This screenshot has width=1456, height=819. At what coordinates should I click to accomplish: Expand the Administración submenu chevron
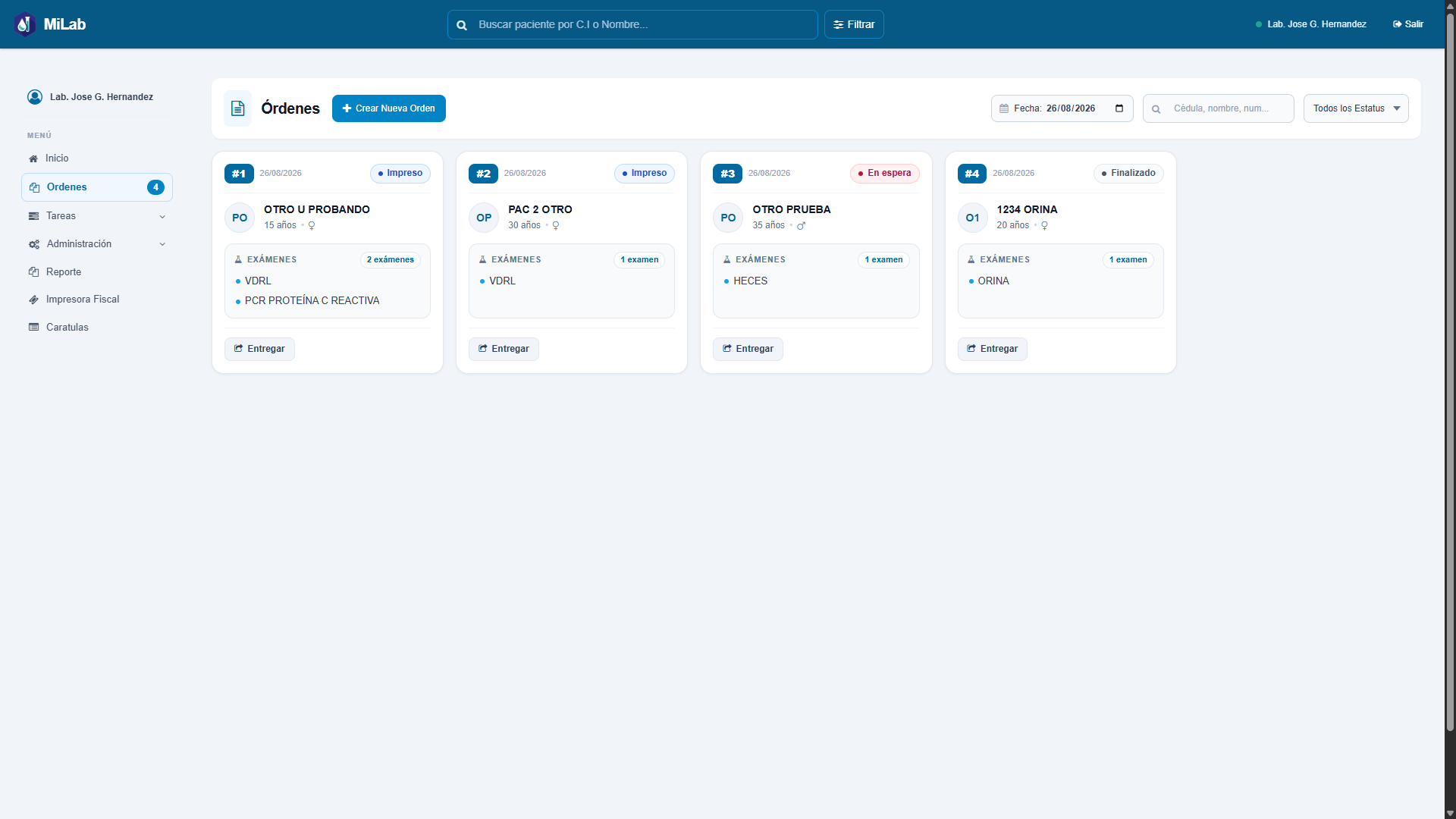click(x=162, y=244)
